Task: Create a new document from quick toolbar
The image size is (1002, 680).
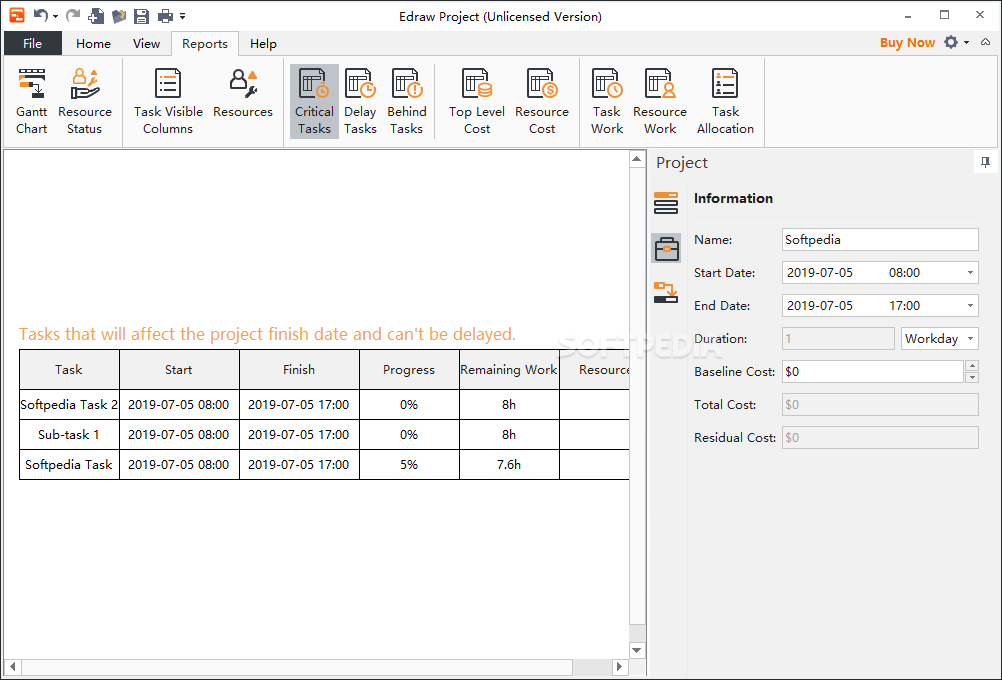Action: pyautogui.click(x=96, y=15)
